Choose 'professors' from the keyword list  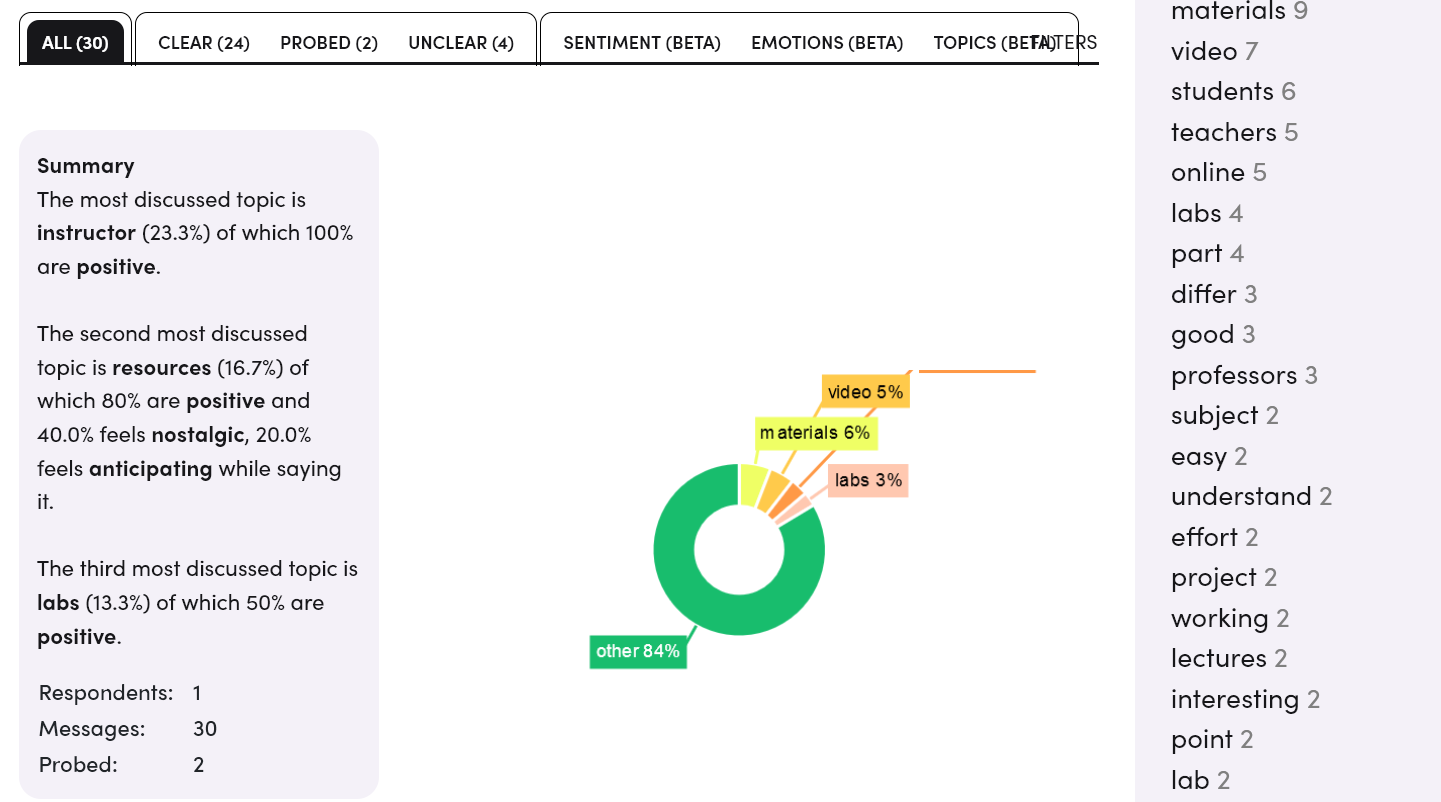tap(1234, 375)
